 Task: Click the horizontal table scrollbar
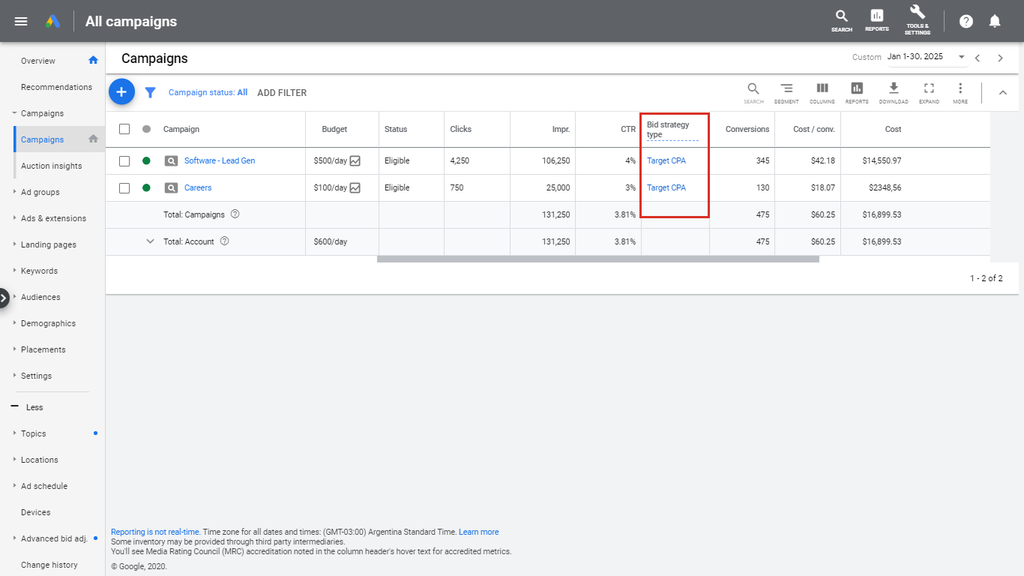597,259
